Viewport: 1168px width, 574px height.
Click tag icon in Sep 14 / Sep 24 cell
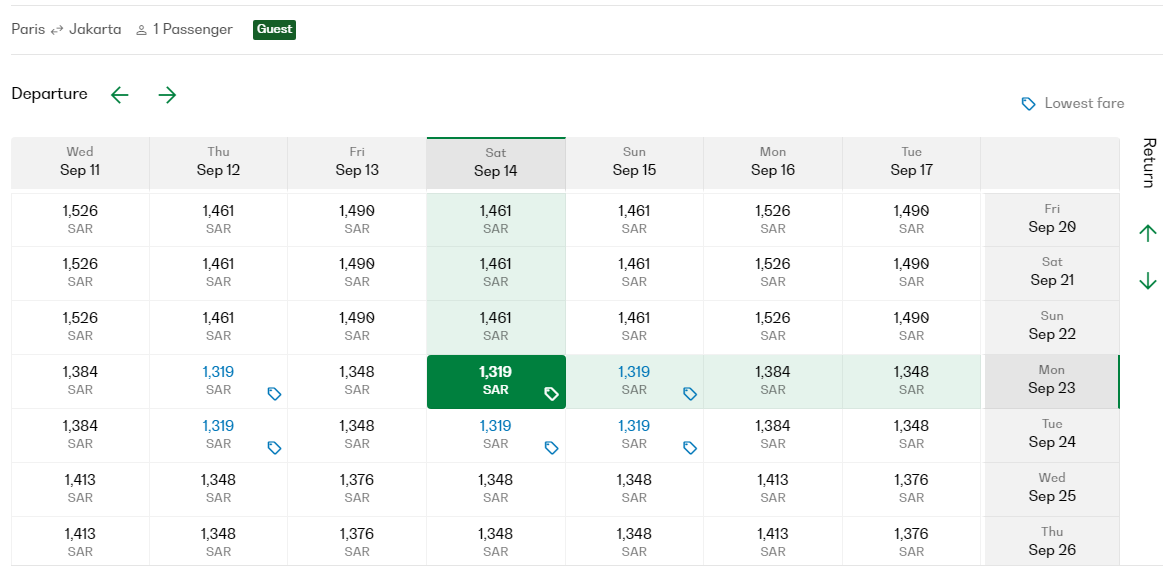coord(551,447)
